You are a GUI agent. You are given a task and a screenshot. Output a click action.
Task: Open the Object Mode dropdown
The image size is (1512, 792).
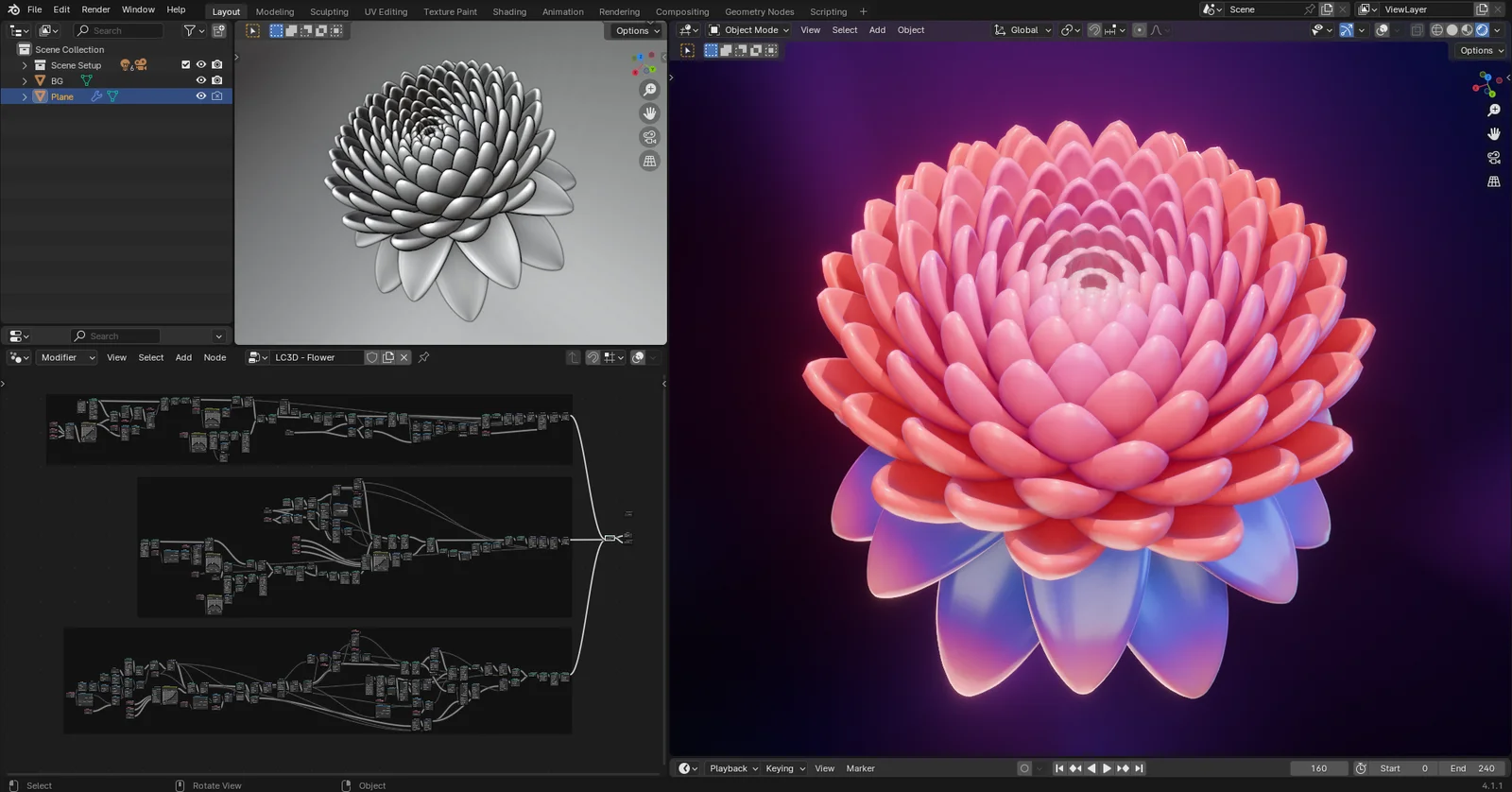click(749, 30)
